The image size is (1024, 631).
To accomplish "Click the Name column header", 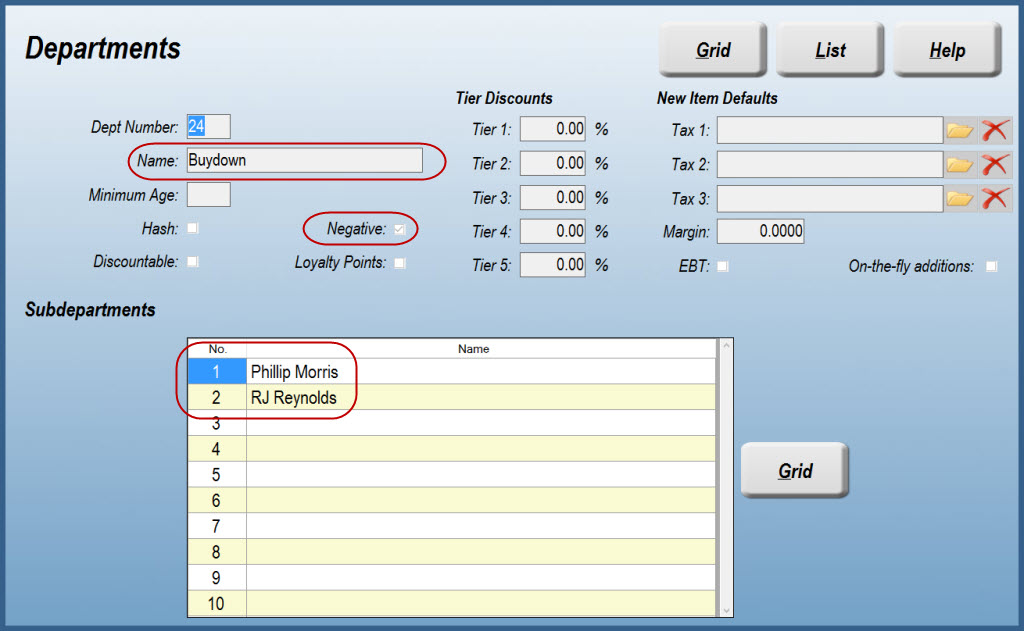I will [x=481, y=349].
